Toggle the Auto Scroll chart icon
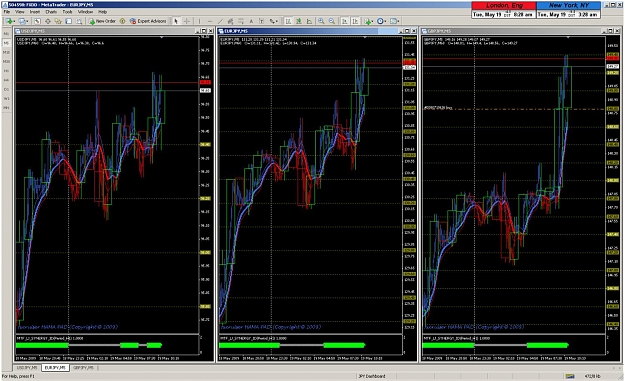The image size is (625, 381). (344, 21)
